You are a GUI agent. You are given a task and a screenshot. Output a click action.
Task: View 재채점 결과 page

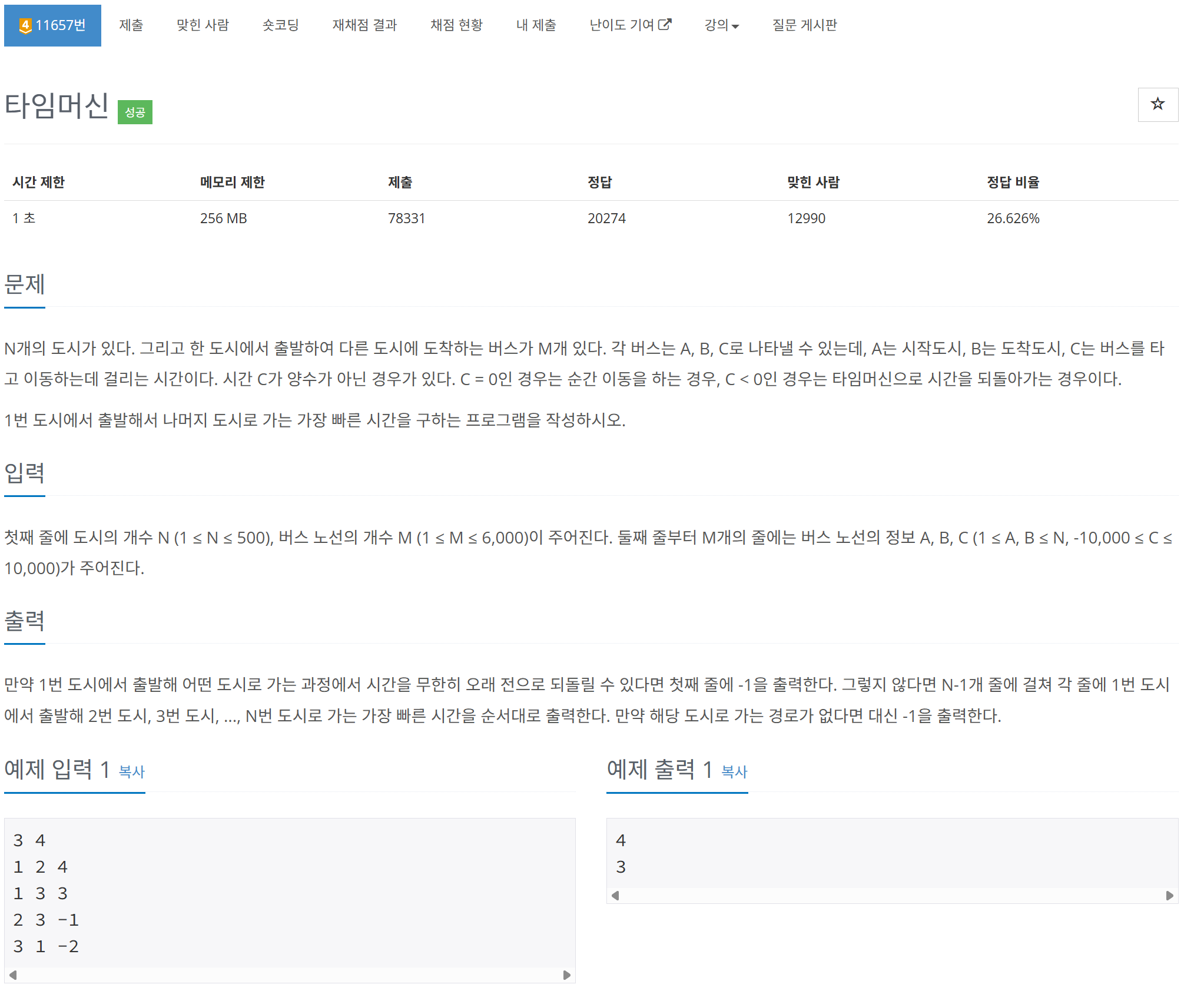pyautogui.click(x=364, y=25)
